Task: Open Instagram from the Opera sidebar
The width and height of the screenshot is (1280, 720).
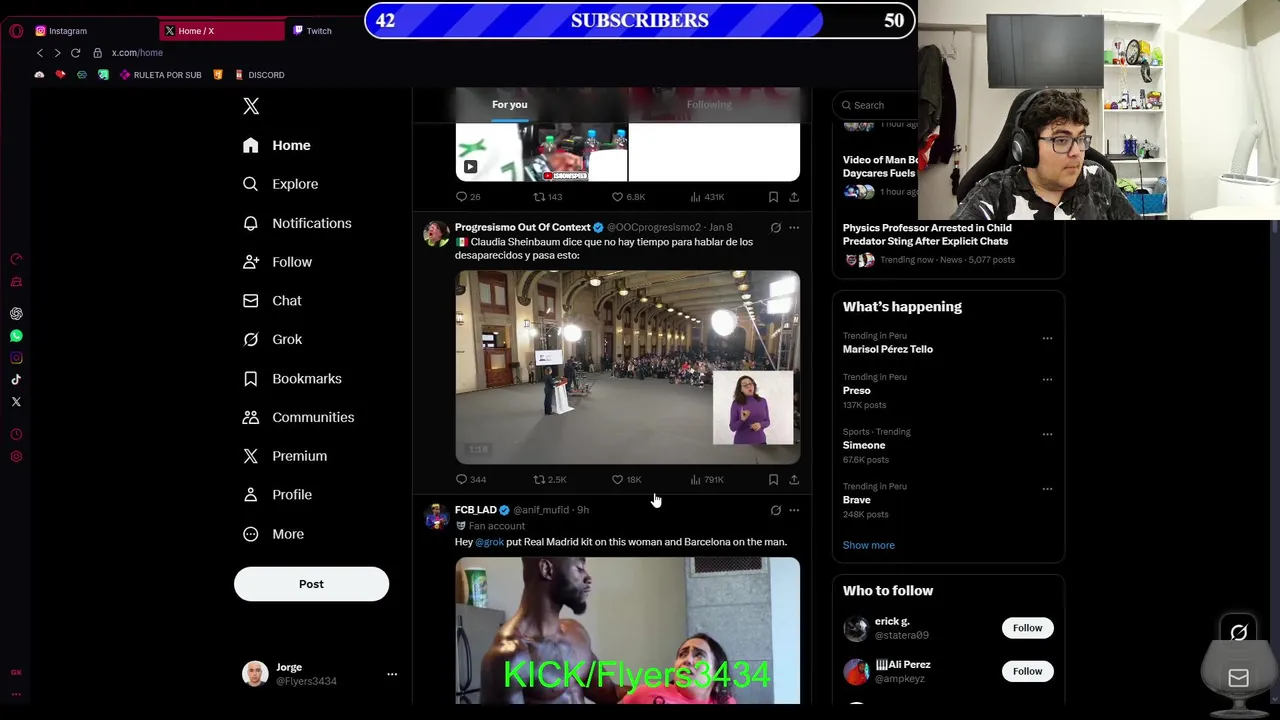Action: click(x=16, y=358)
